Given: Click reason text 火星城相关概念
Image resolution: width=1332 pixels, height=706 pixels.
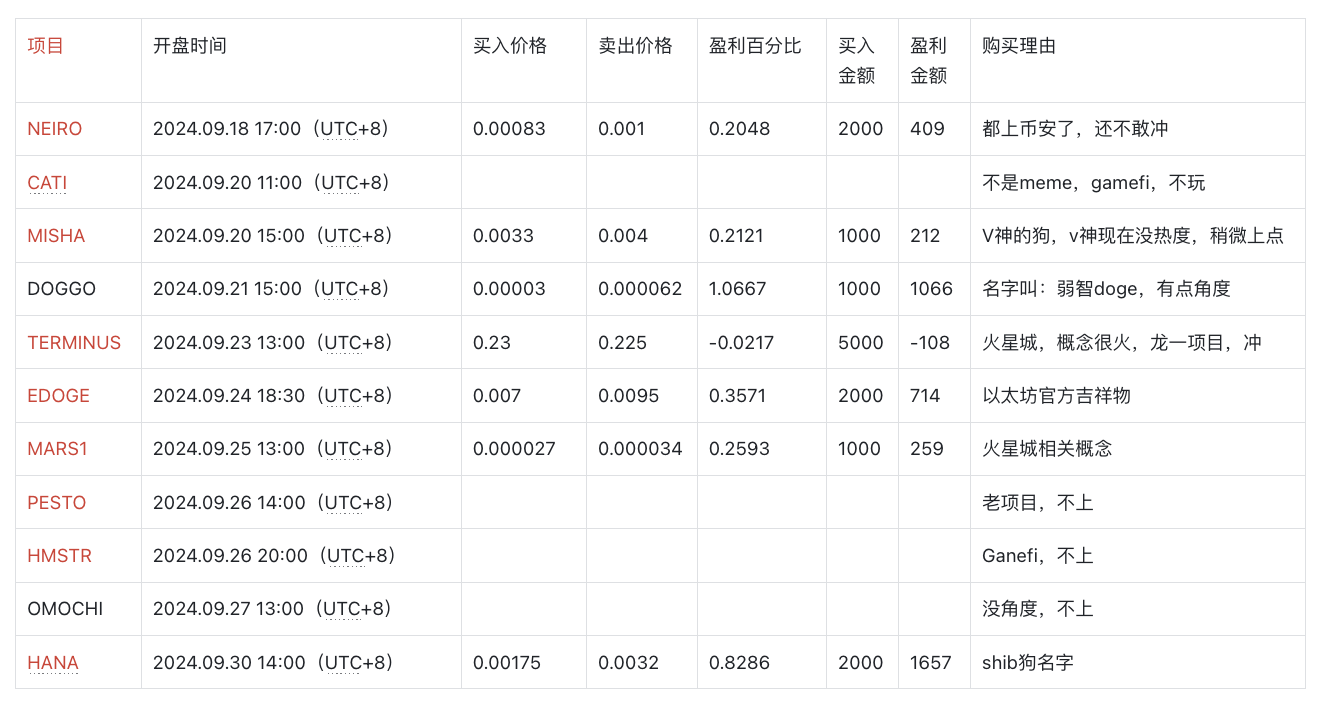Looking at the screenshot, I should 1047,449.
